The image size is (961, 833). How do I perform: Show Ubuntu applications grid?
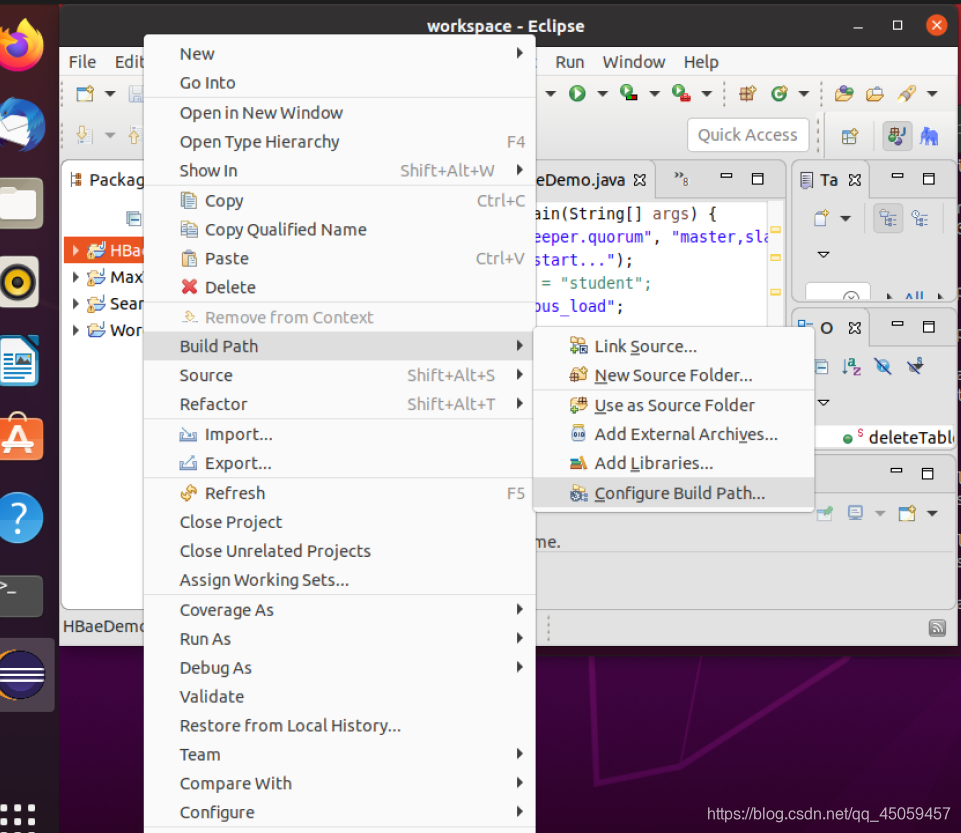point(18,818)
